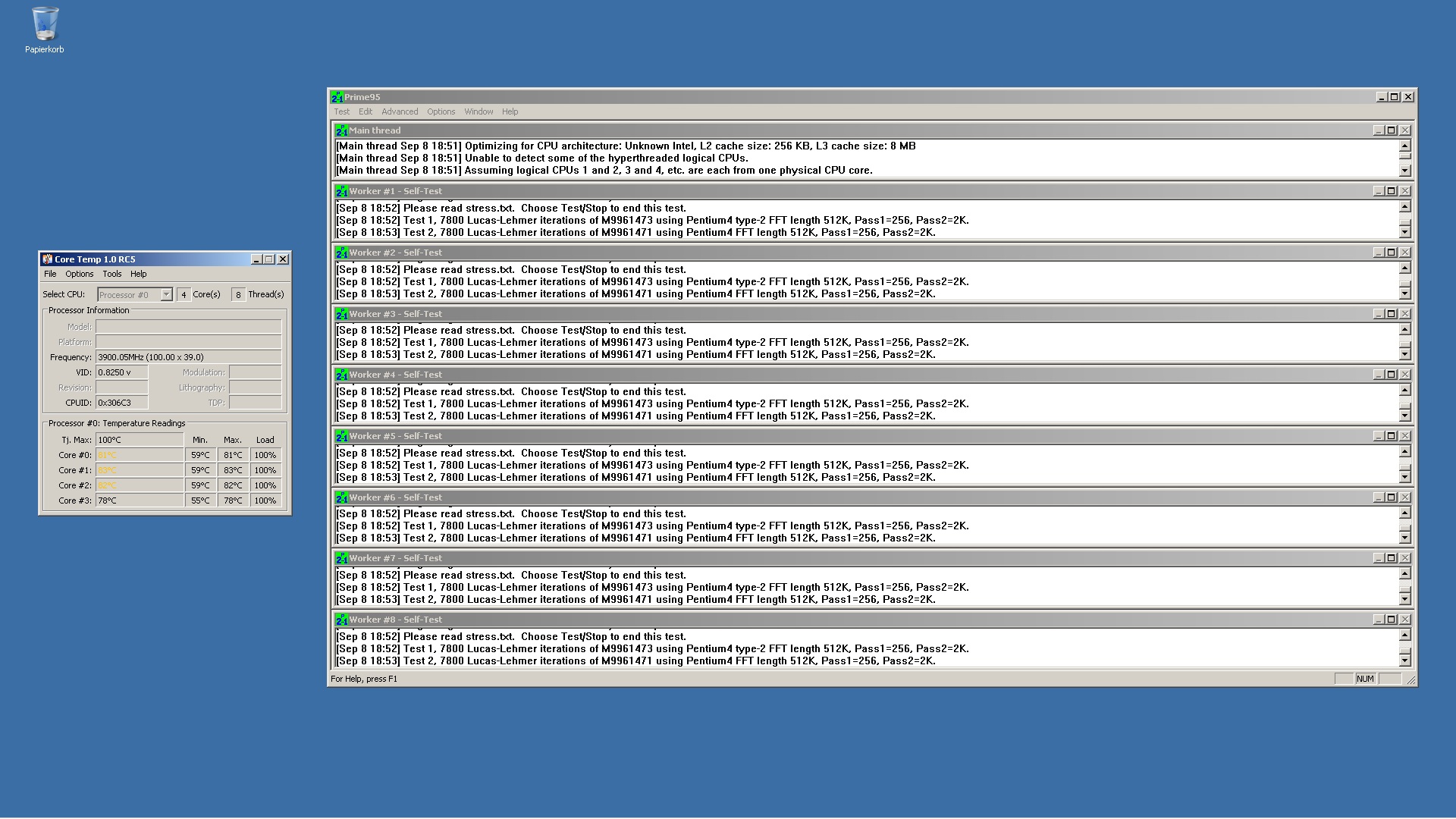Click the Main thread window icon

(341, 130)
